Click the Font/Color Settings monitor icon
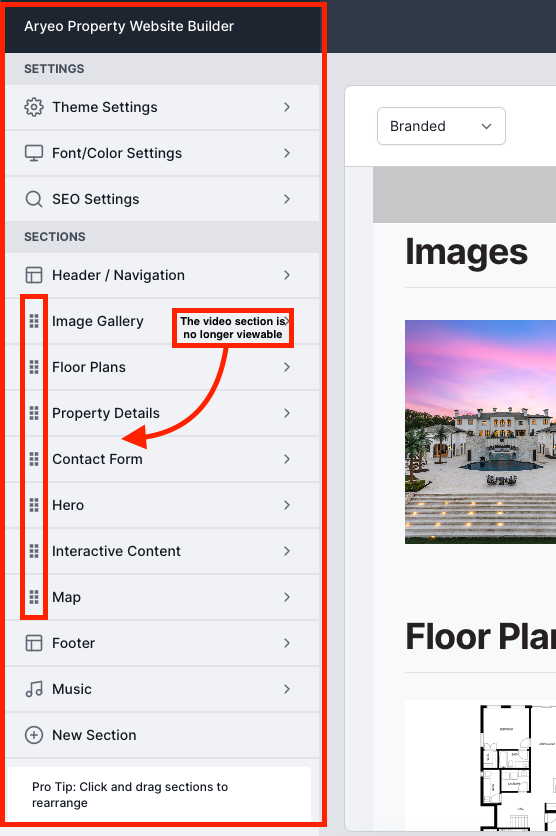The width and height of the screenshot is (556, 836). (x=34, y=153)
